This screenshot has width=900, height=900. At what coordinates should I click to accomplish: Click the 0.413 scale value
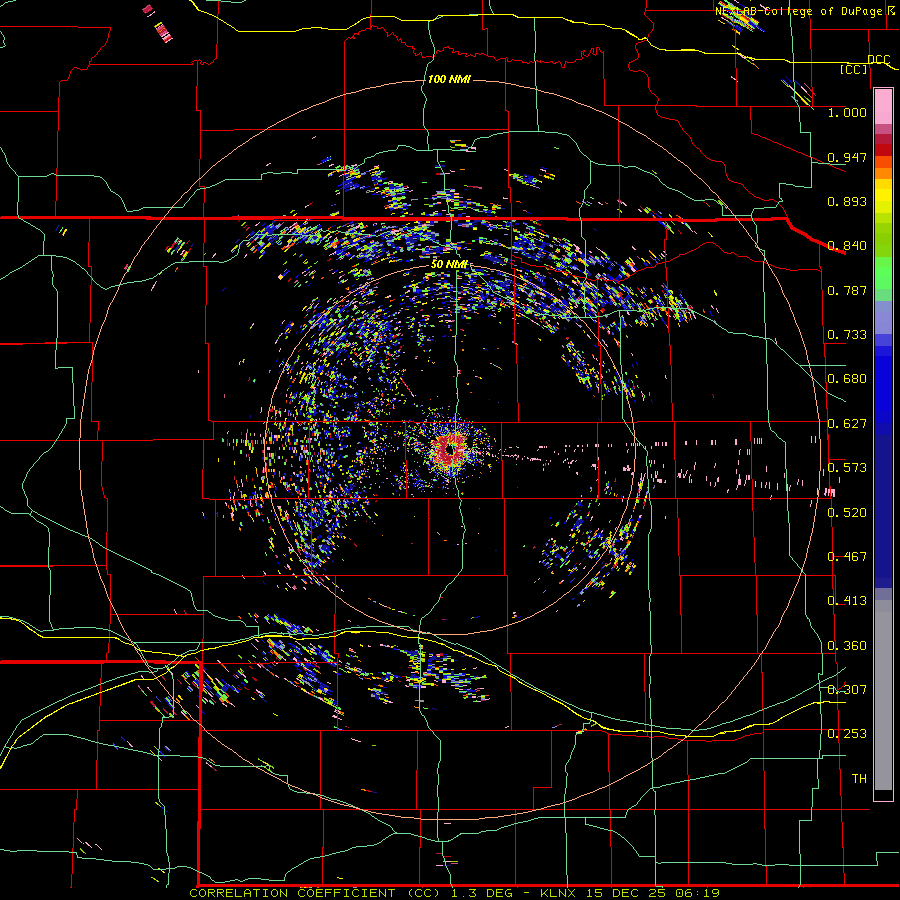coord(847,601)
